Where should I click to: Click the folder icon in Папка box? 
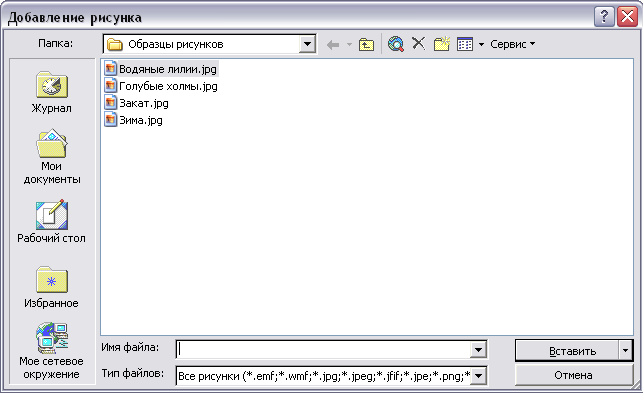click(x=115, y=44)
